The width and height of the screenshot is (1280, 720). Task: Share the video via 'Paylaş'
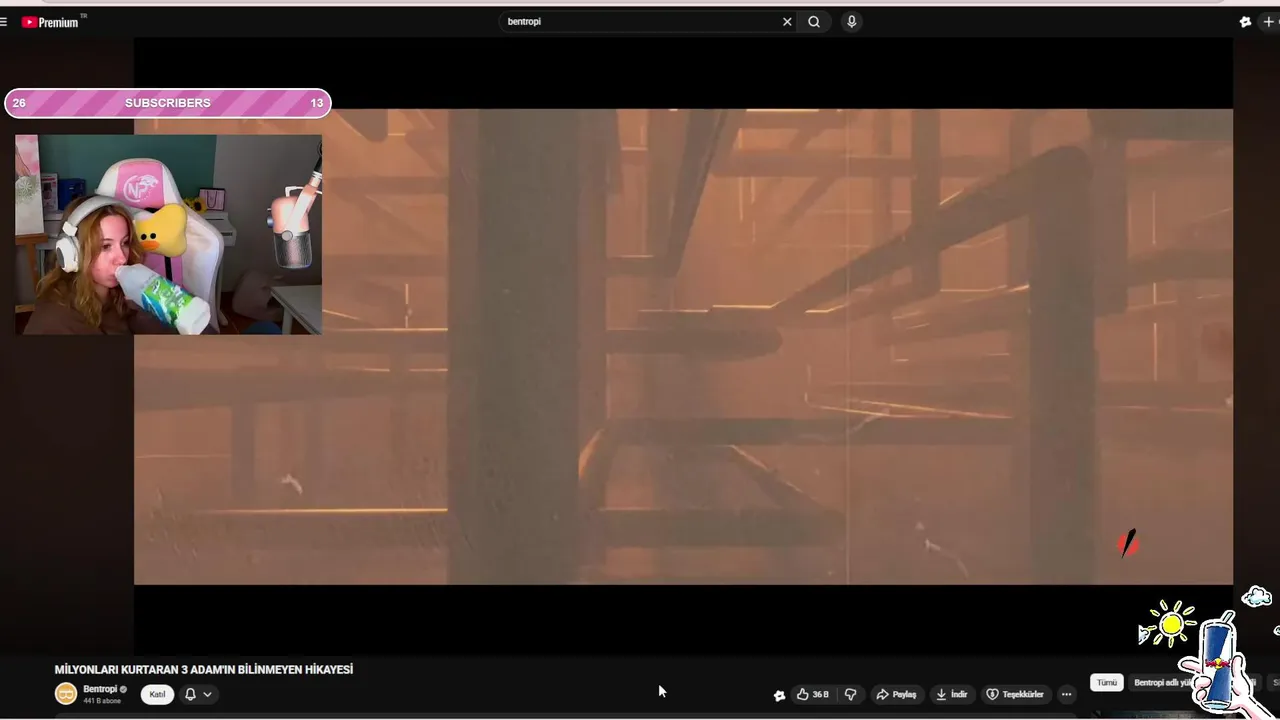point(896,694)
